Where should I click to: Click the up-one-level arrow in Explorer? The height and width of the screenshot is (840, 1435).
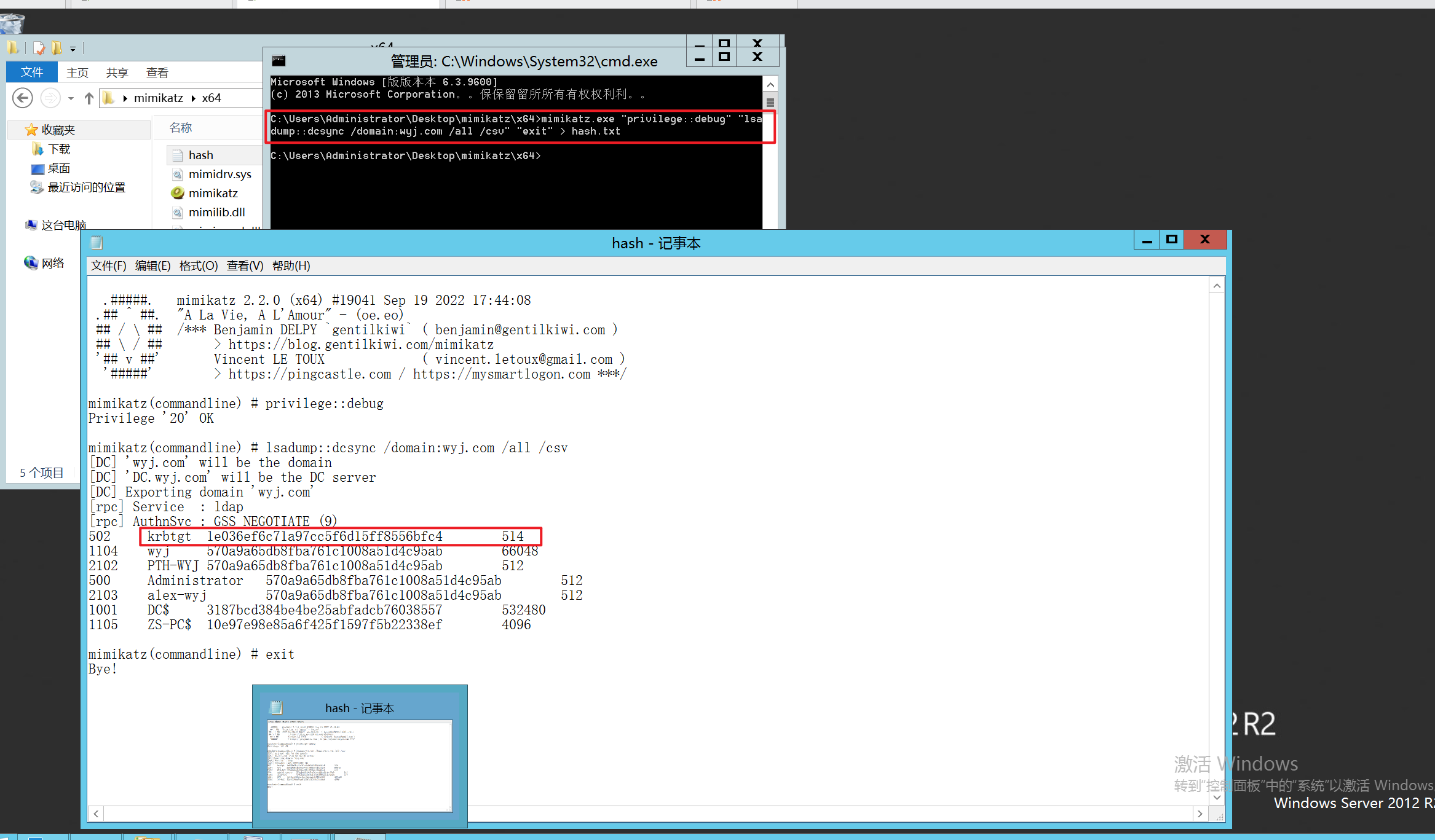tap(89, 98)
